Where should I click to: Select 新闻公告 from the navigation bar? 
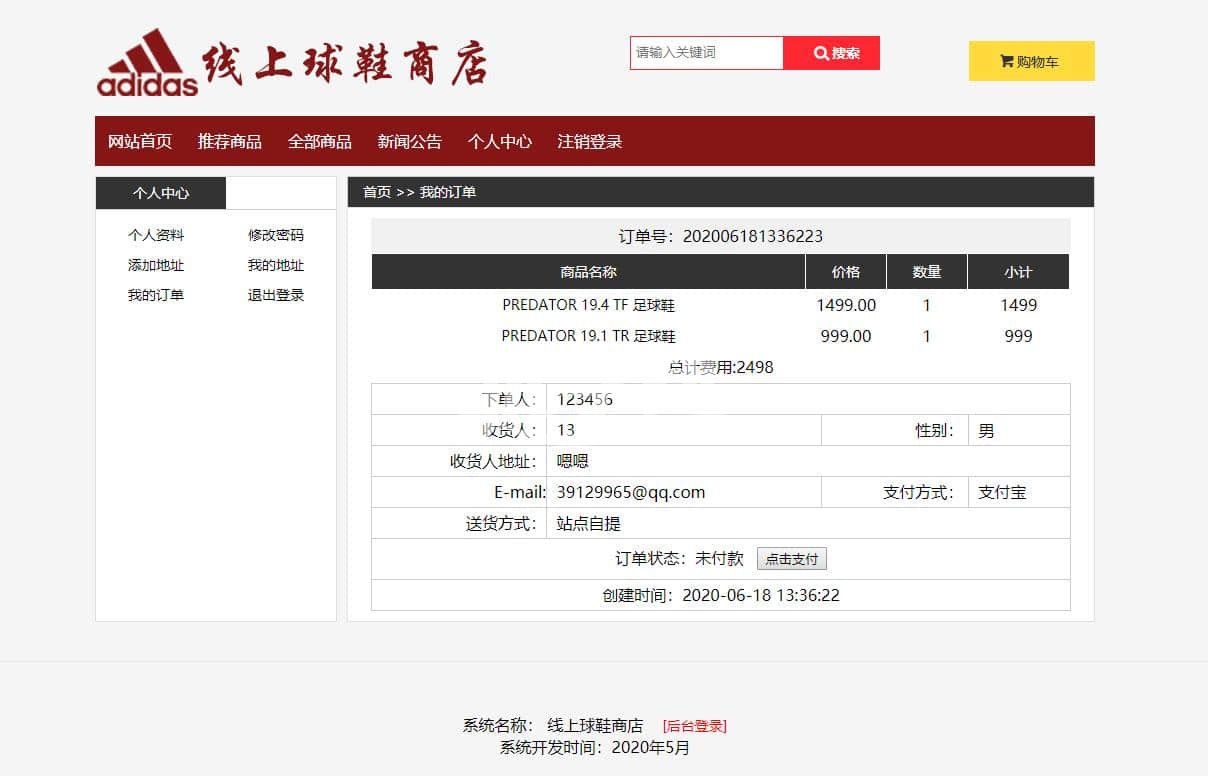409,142
